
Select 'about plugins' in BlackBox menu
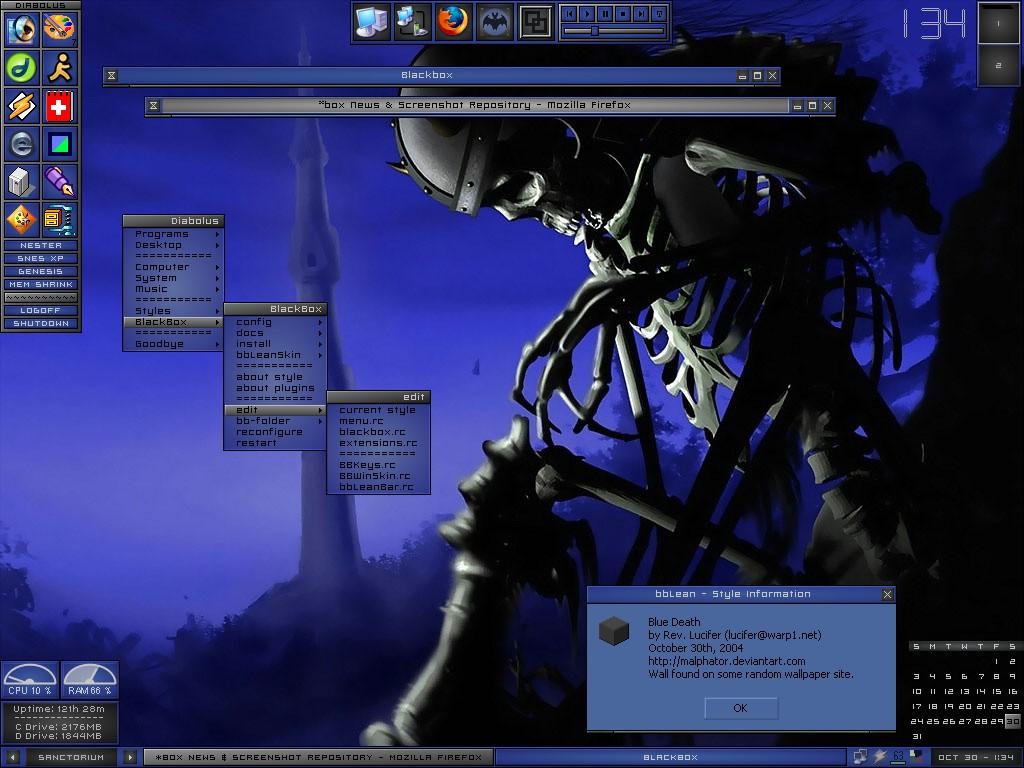click(x=275, y=388)
